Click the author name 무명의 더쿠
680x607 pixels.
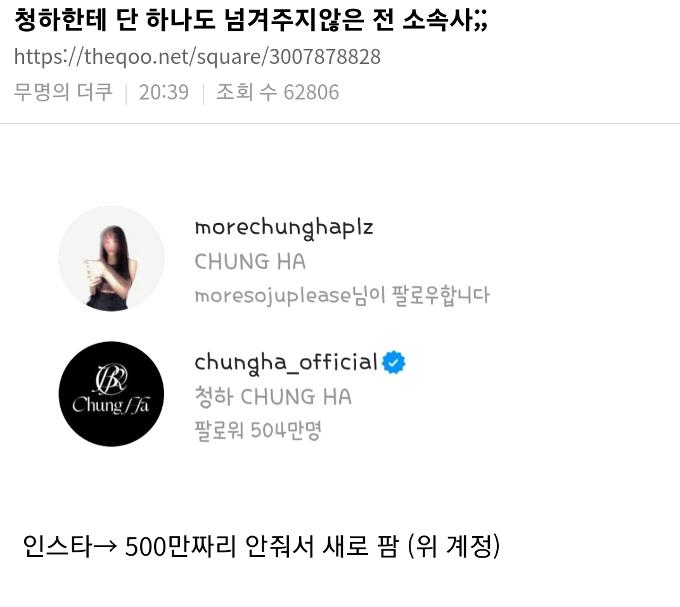pyautogui.click(x=63, y=92)
